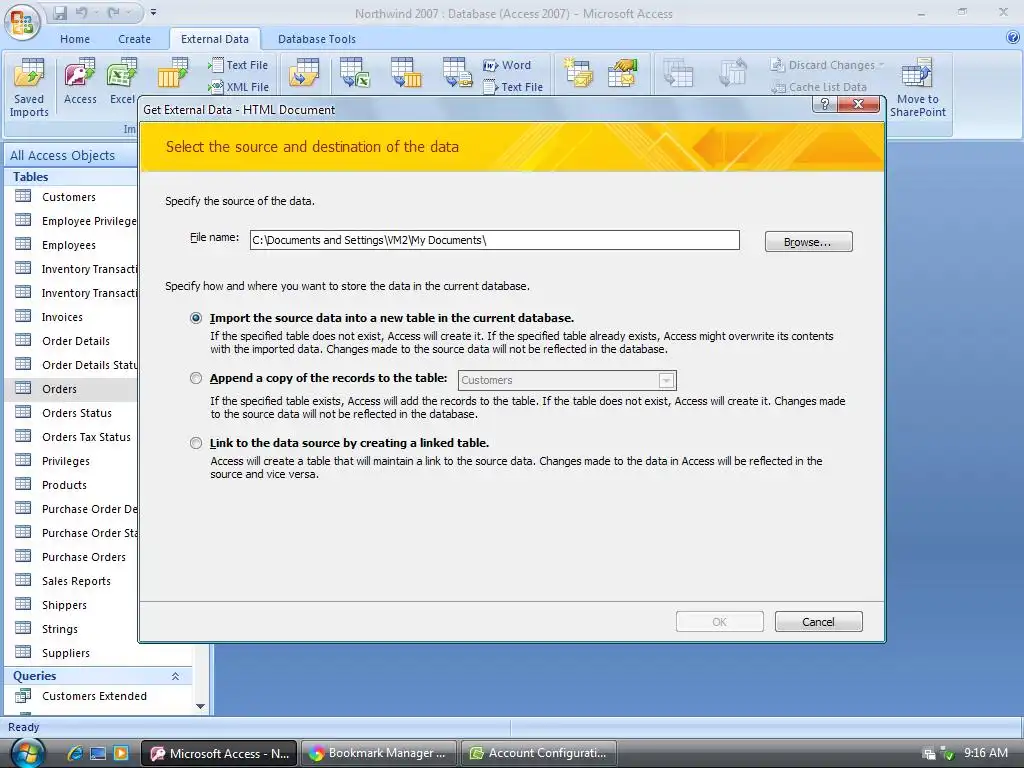Screen dimensions: 1024x768
Task: Open the Database Tools tab
Action: point(317,39)
